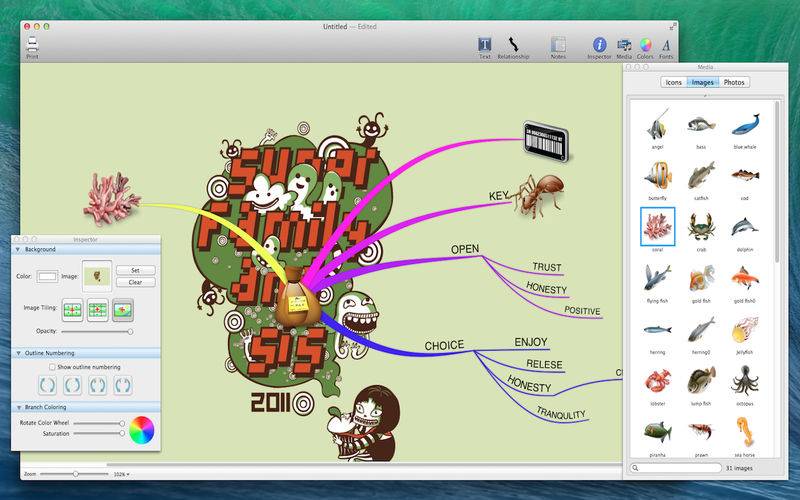
Task: Open the Notes panel from the toolbar
Action: click(x=558, y=45)
